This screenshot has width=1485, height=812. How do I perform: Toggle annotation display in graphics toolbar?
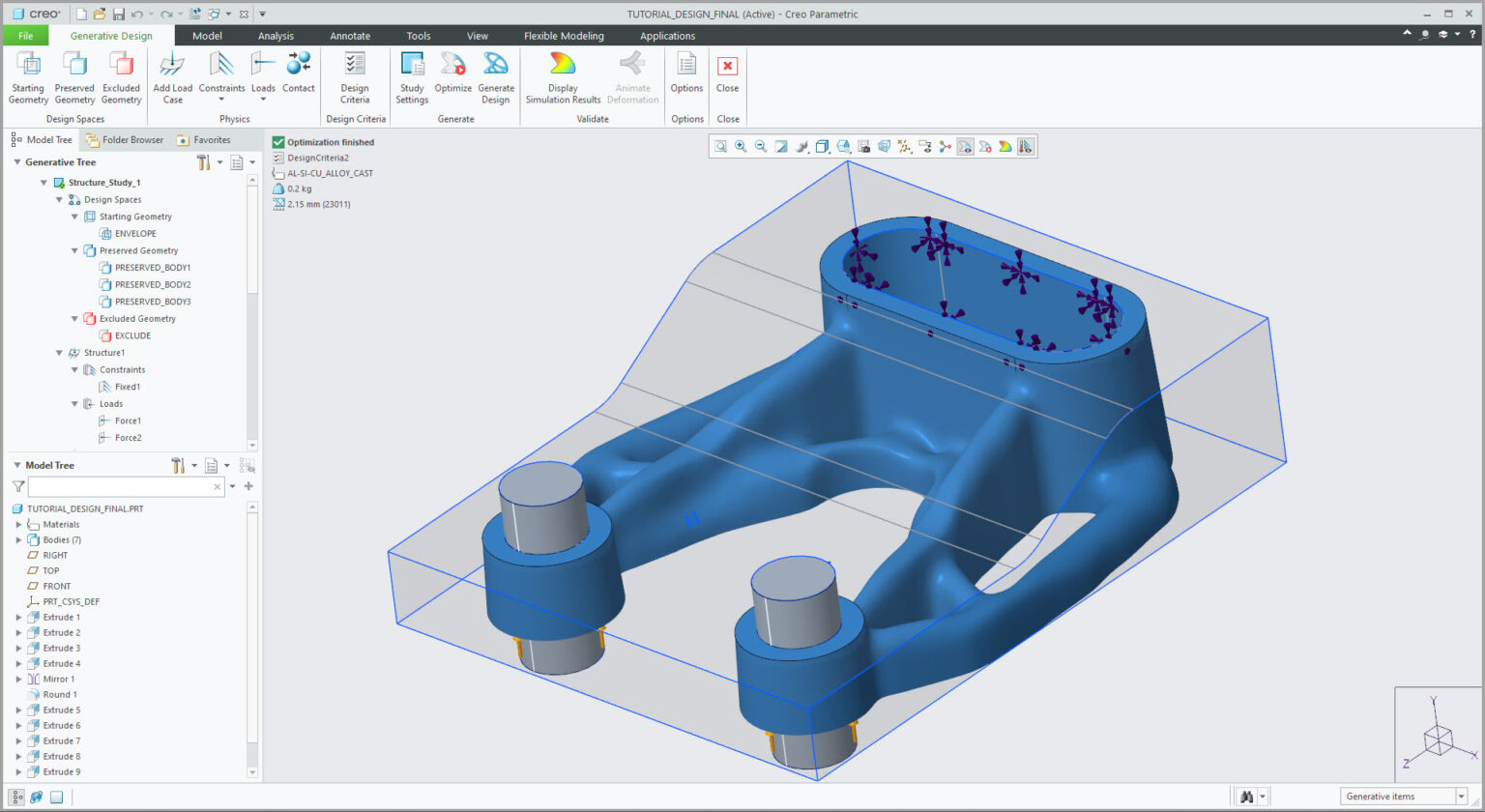pyautogui.click(x=925, y=146)
